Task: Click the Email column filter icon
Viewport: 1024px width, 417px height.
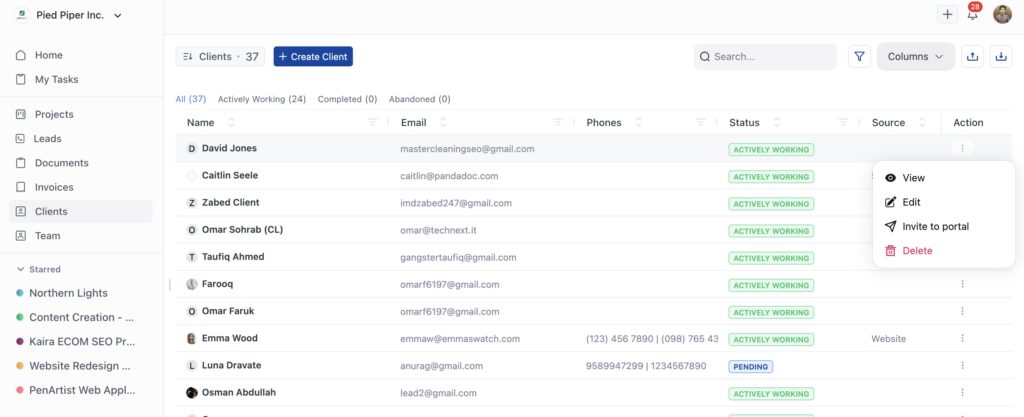Action: pyautogui.click(x=558, y=123)
